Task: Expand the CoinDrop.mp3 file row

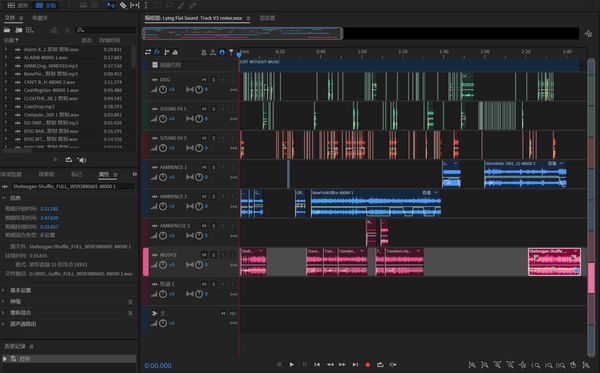Action: (x=6, y=106)
